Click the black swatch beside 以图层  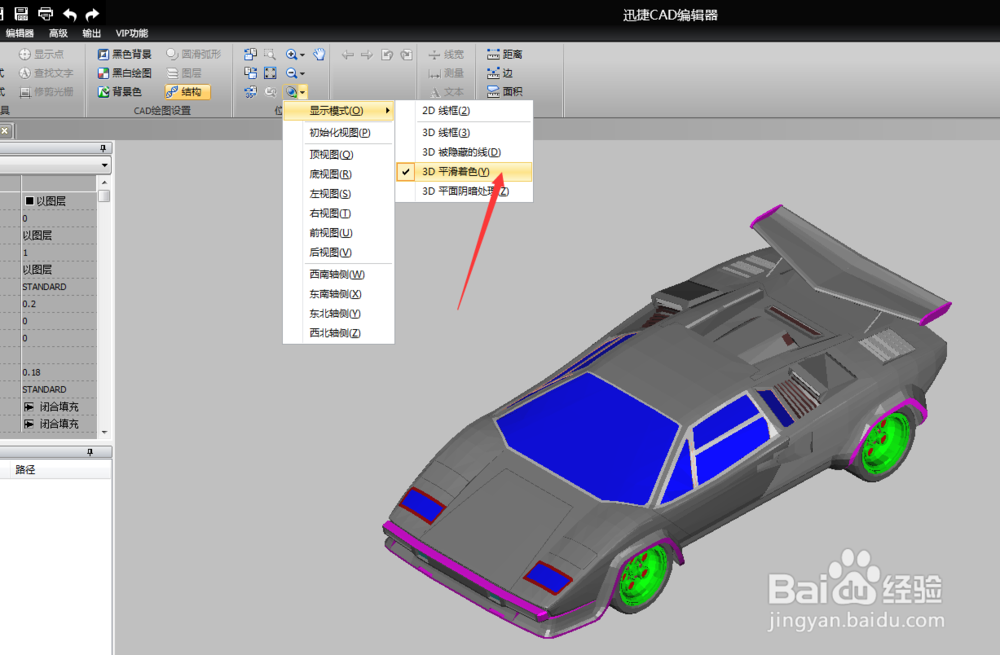tap(29, 201)
